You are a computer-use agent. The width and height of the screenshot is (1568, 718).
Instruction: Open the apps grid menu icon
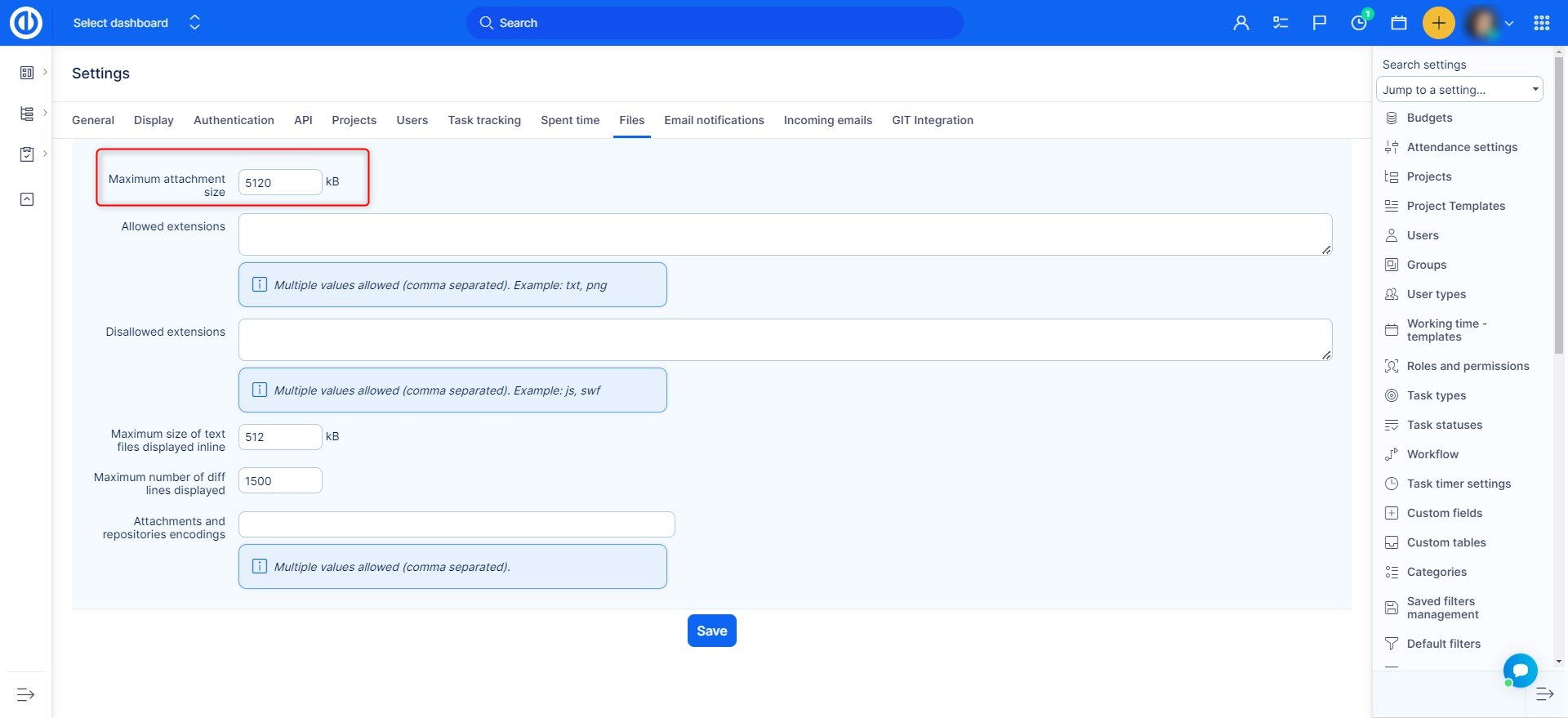click(x=1541, y=23)
